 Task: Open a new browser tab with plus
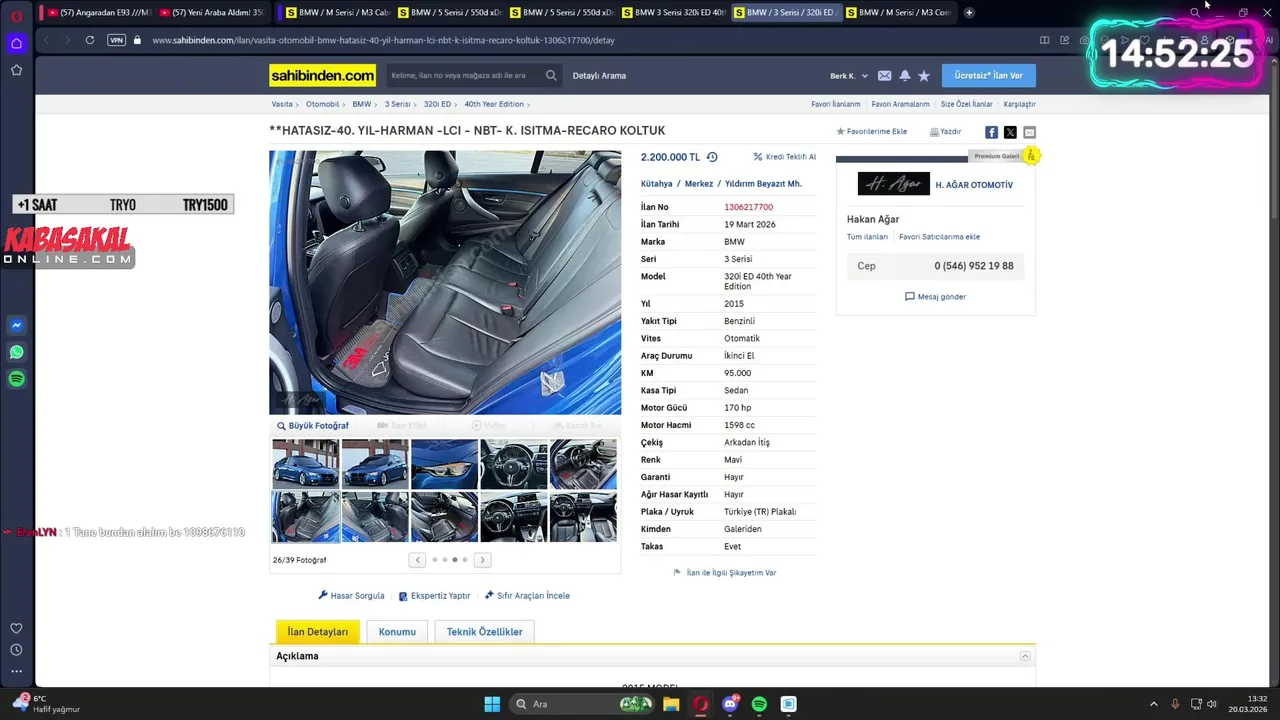[969, 13]
